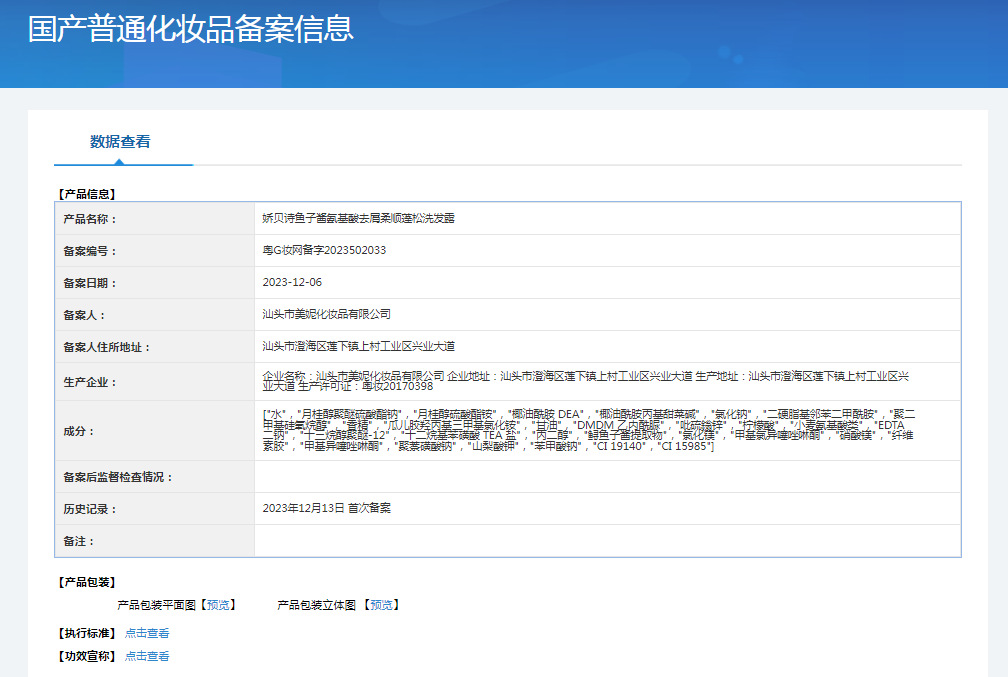The width and height of the screenshot is (1008, 677).
Task: Open the 产品包装平面图 预览 link
Action: [x=218, y=605]
